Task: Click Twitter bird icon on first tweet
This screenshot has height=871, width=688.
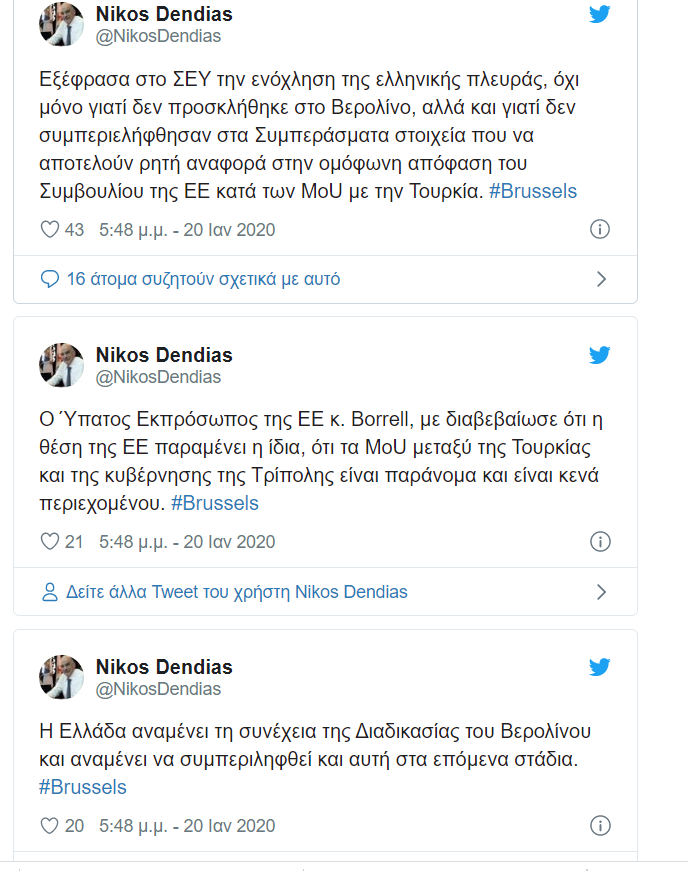Action: 600,14
